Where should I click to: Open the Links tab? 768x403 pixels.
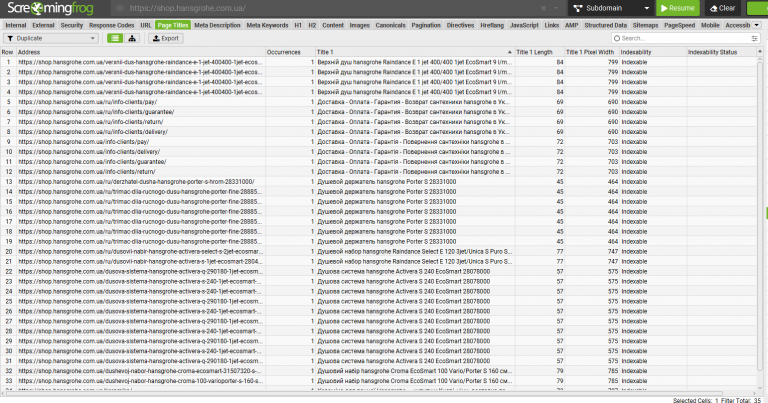pos(552,25)
